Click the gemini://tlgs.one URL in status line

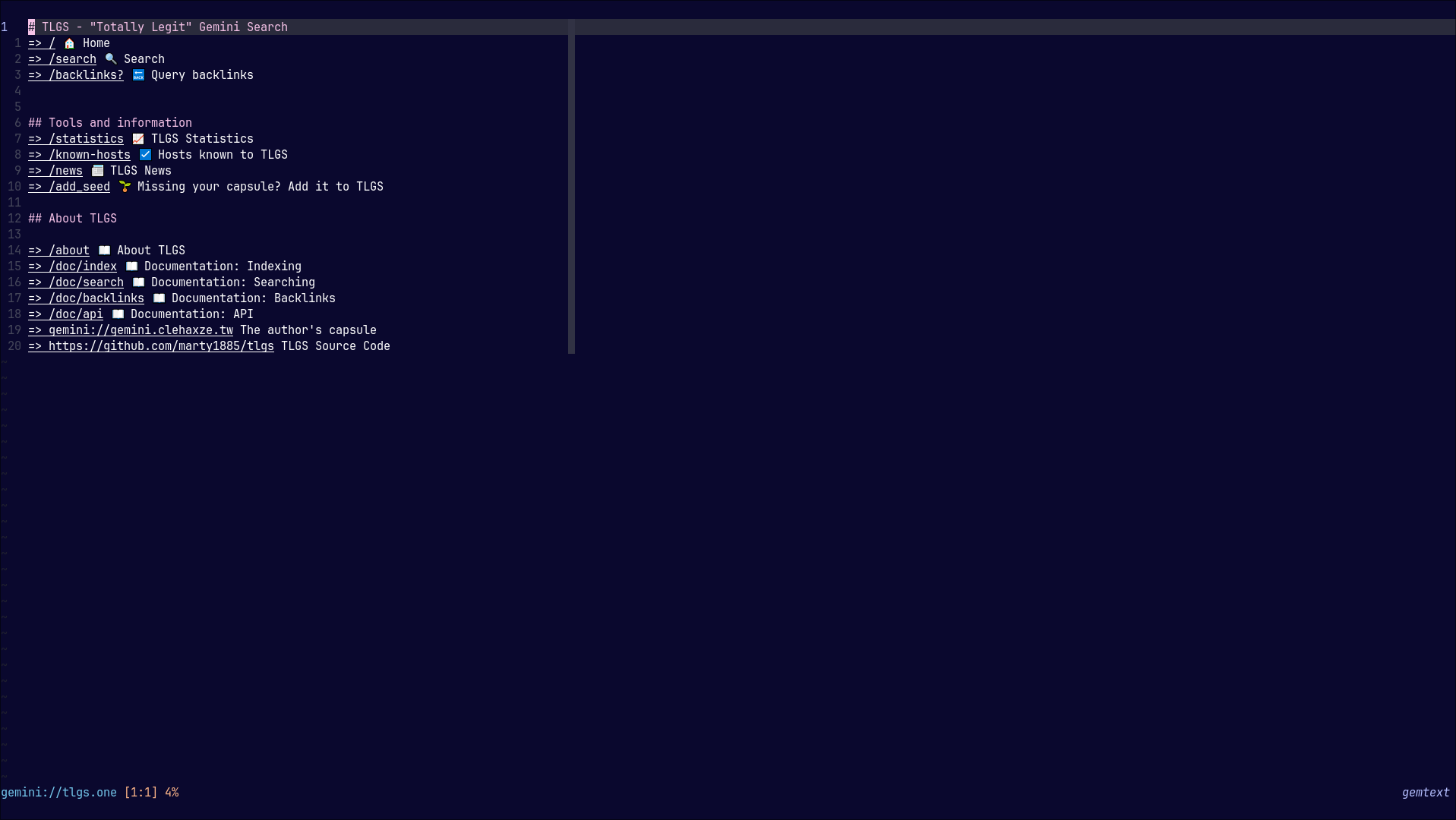click(x=58, y=793)
